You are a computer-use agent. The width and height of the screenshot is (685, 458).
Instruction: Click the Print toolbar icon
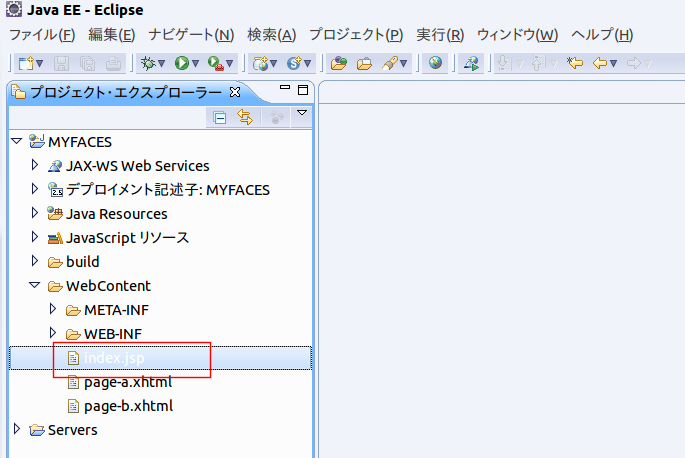pos(113,64)
